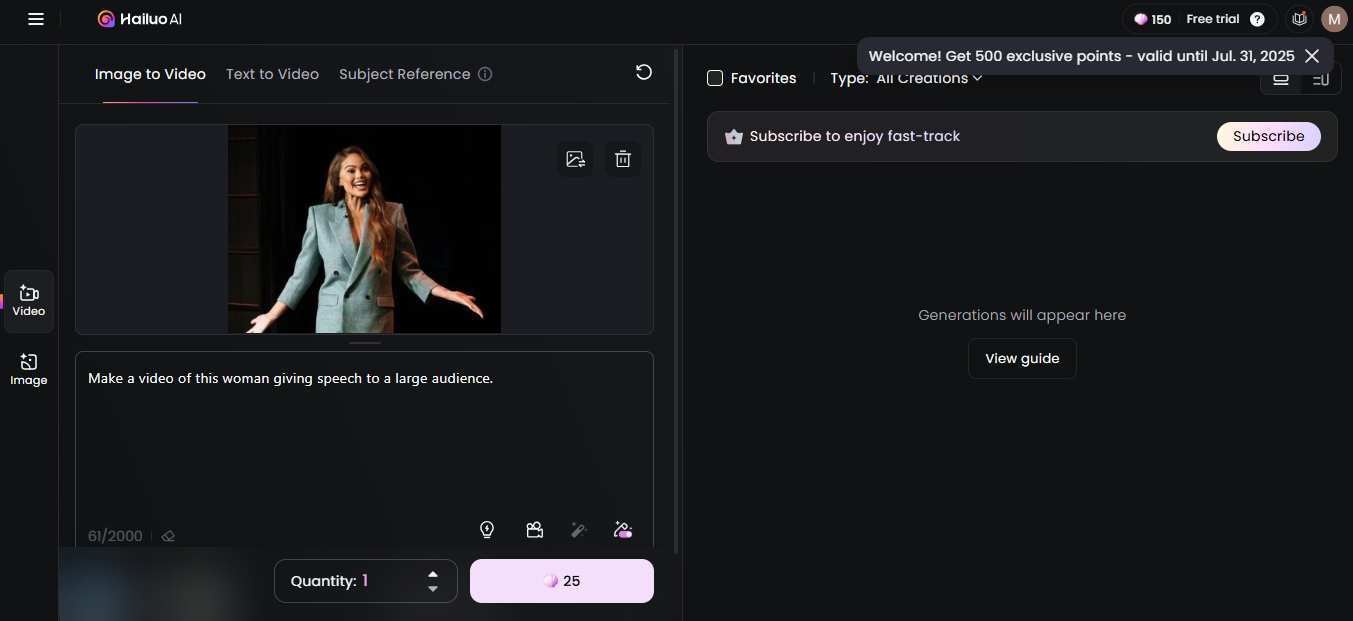
Task: Open the hamburger menu
Action: tap(36, 19)
